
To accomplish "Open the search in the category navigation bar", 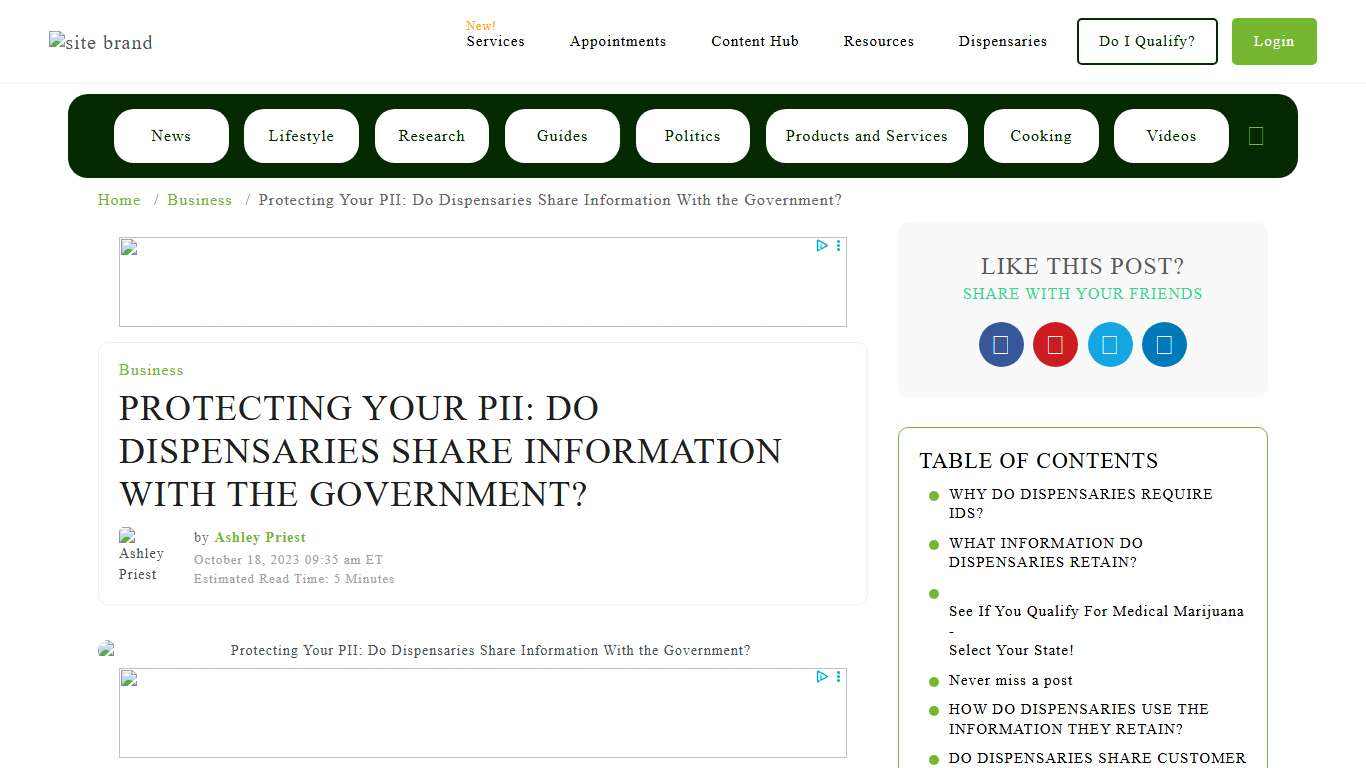I will [x=1256, y=135].
